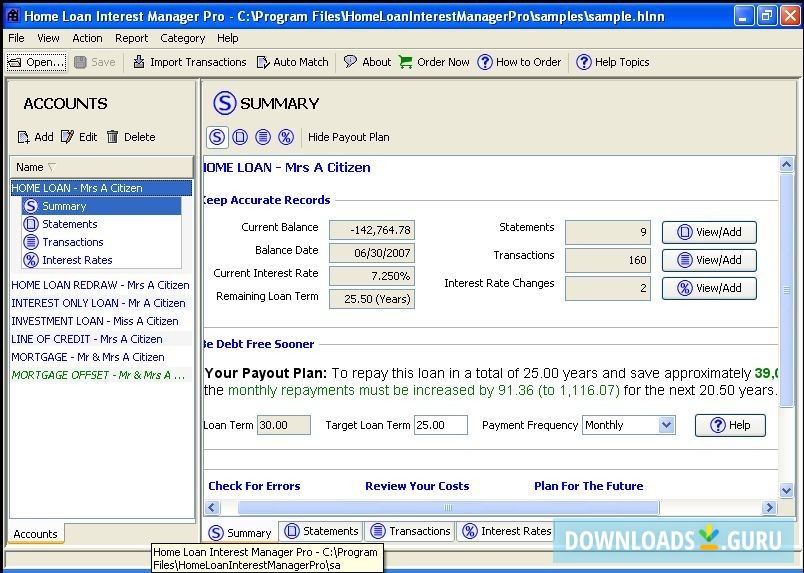
Task: Select LINE OF CREDIT - Mrs A Citizen
Action: pos(102,339)
